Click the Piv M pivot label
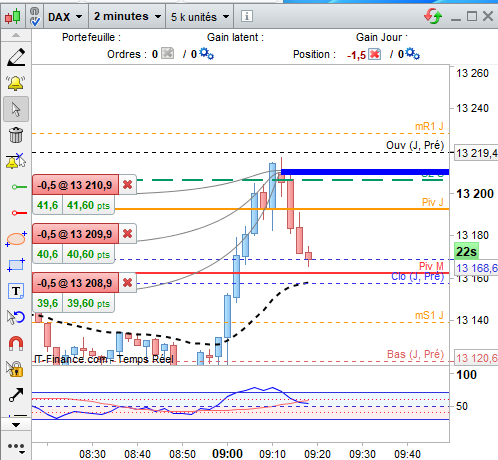 (431, 266)
